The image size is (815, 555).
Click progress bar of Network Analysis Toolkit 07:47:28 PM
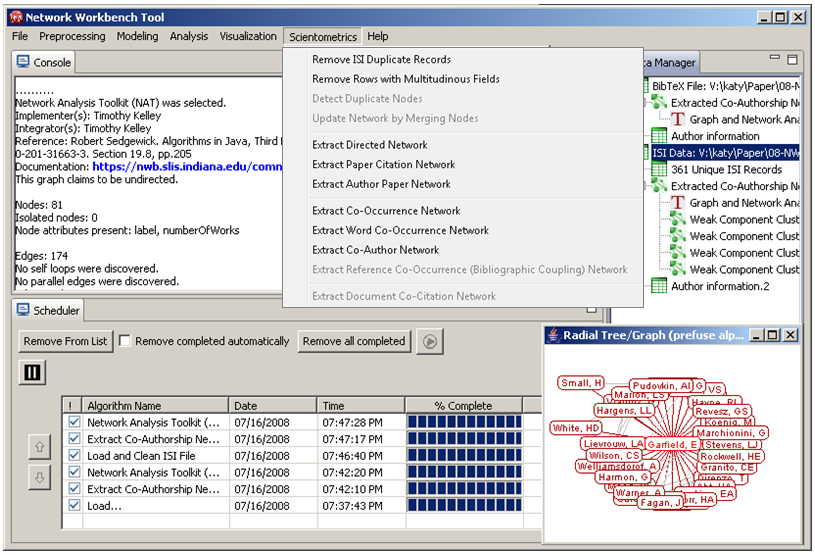[464, 422]
